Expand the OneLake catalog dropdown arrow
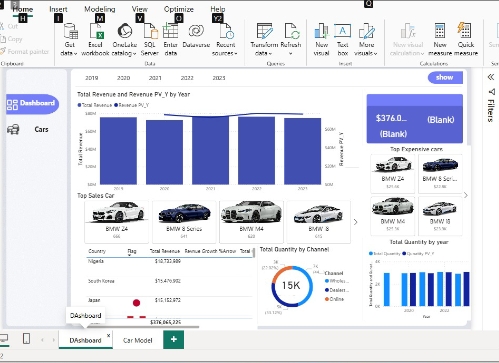The image size is (499, 363). 134,53
